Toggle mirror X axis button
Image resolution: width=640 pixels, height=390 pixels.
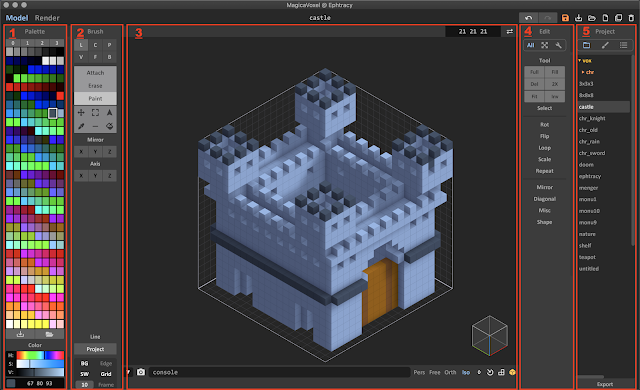(x=81, y=152)
